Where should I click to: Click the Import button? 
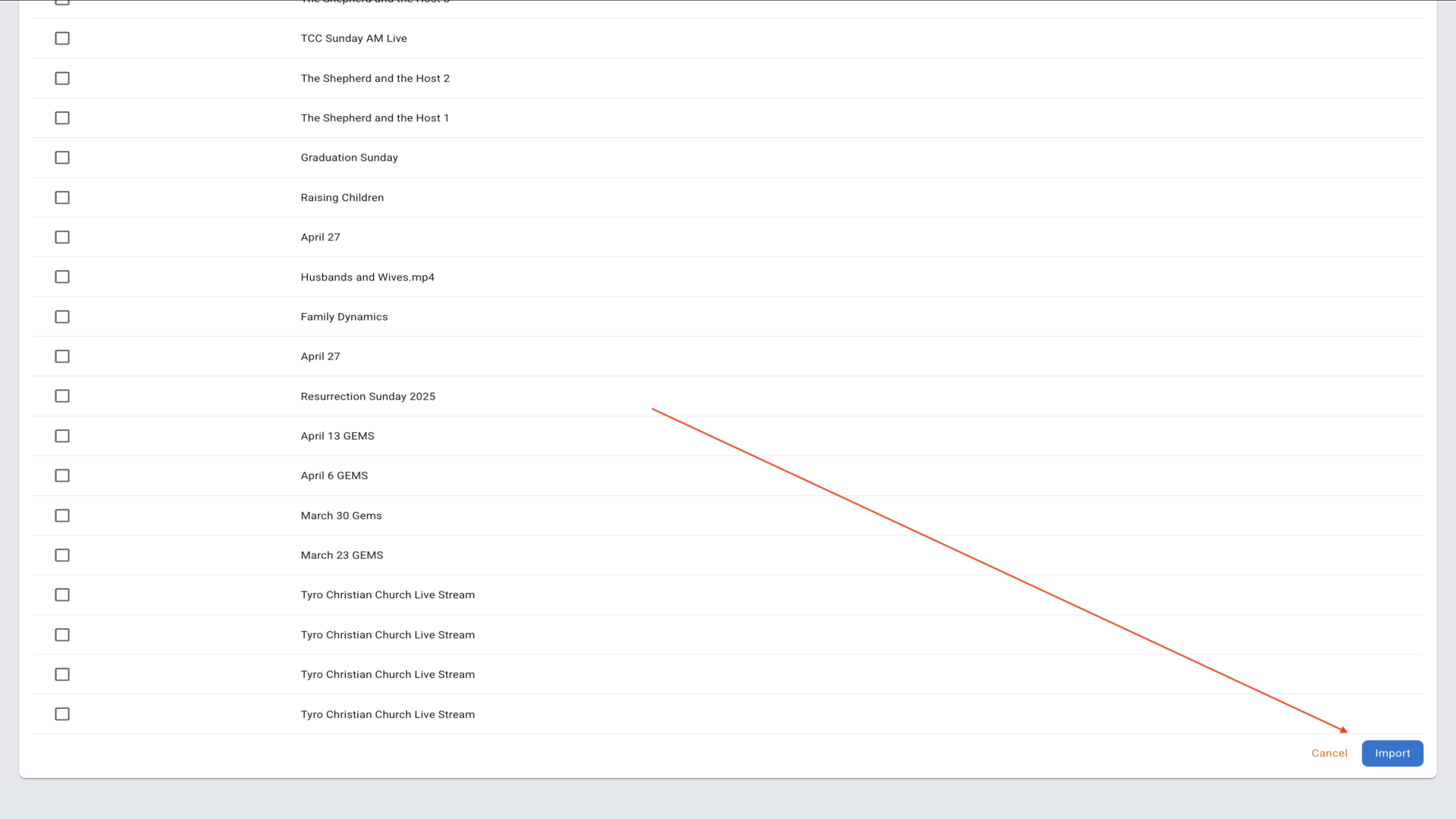(1392, 753)
